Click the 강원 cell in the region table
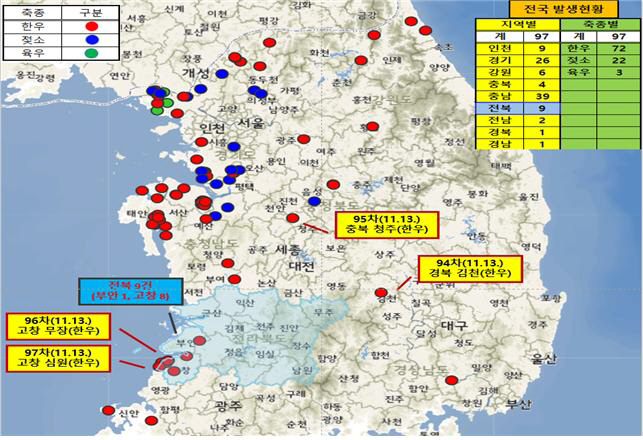The width and height of the screenshot is (643, 440). coord(500,72)
